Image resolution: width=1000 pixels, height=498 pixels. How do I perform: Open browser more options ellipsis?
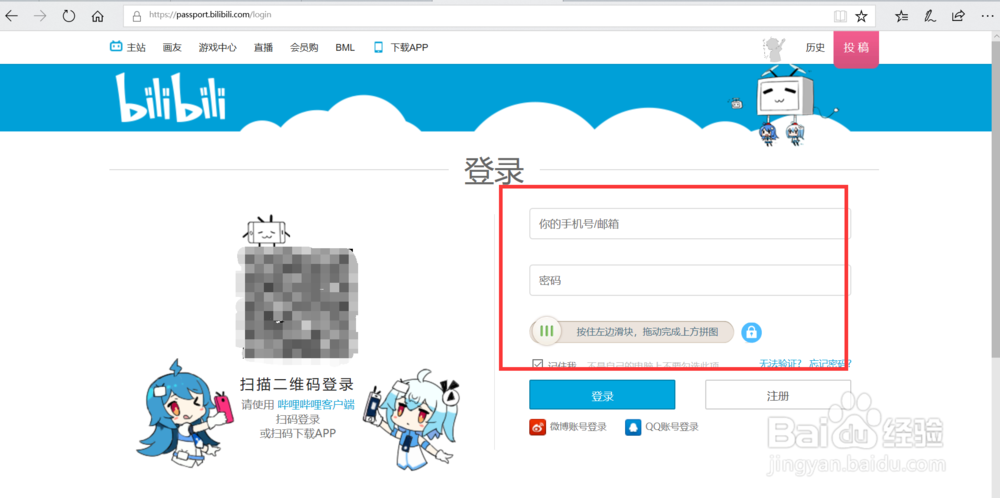(986, 16)
